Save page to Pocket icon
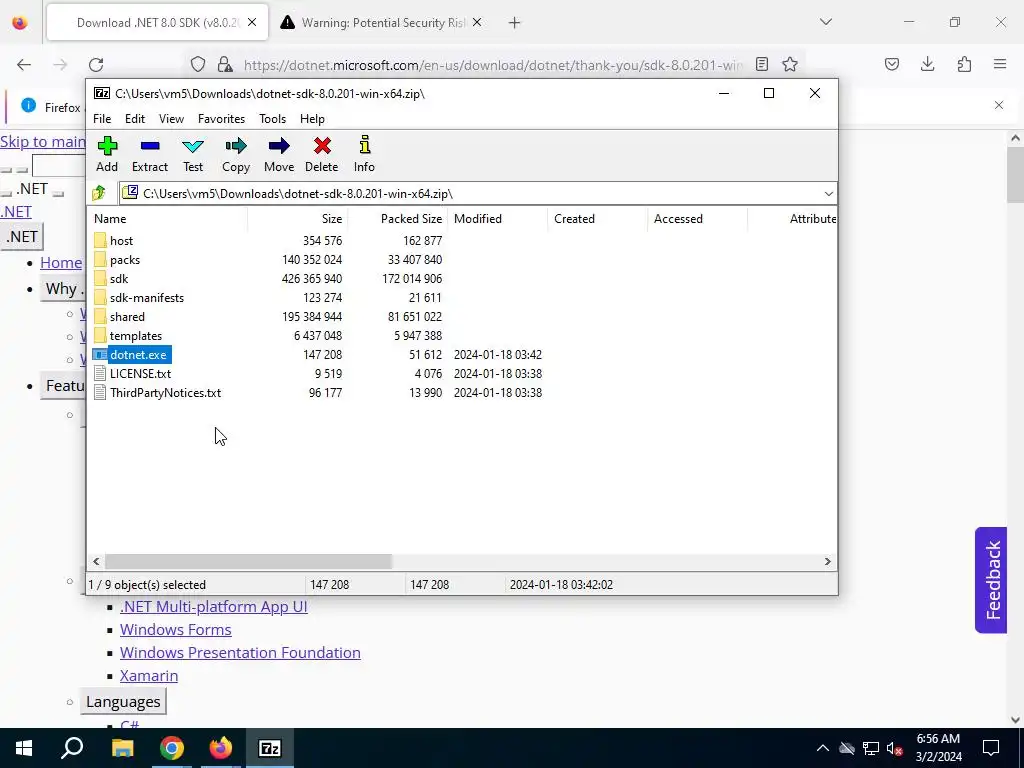 [x=891, y=64]
